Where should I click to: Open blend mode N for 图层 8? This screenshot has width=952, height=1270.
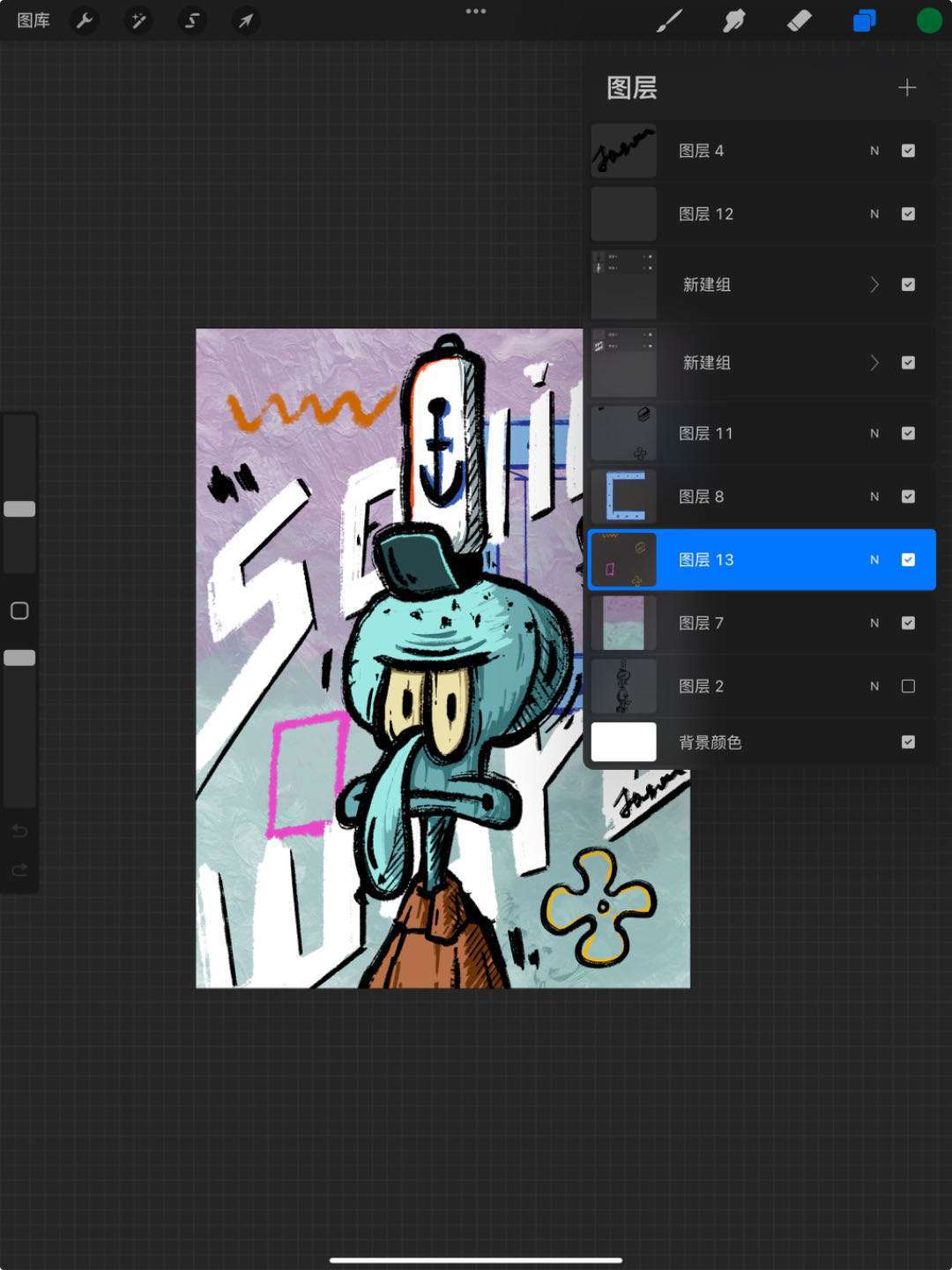(874, 497)
